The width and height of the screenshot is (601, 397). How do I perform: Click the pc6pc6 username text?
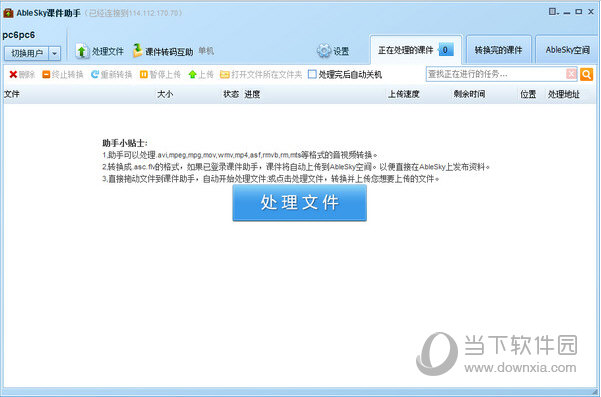point(18,35)
